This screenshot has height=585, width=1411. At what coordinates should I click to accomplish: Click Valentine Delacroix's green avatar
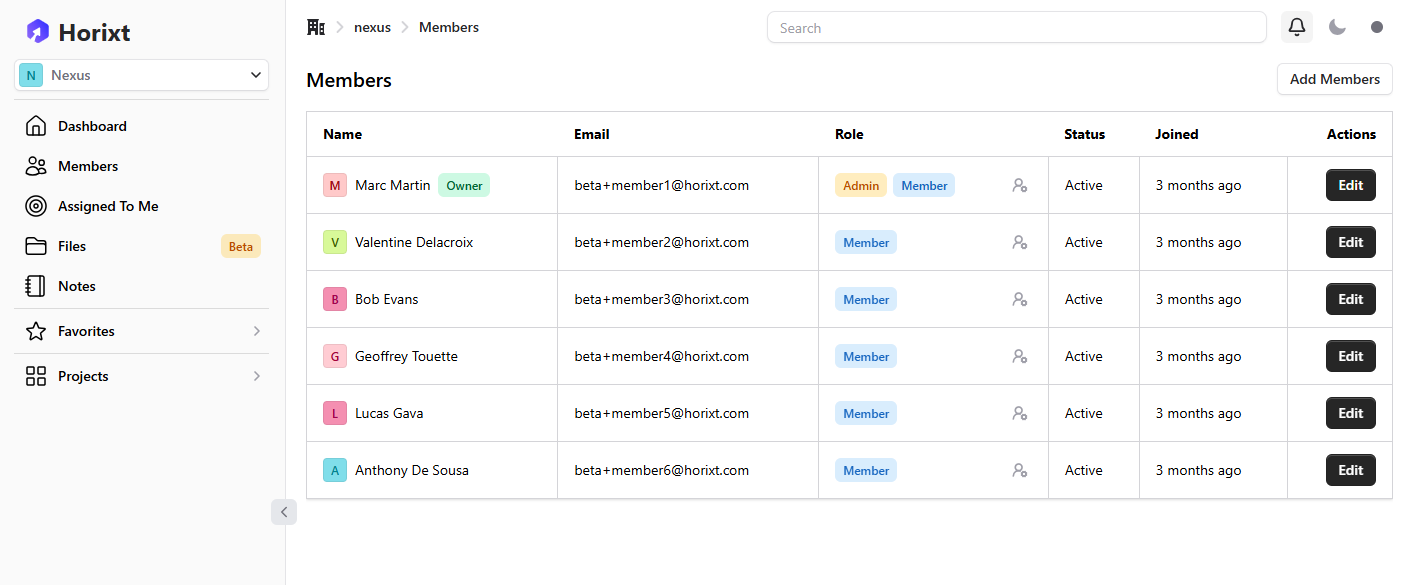(x=335, y=242)
